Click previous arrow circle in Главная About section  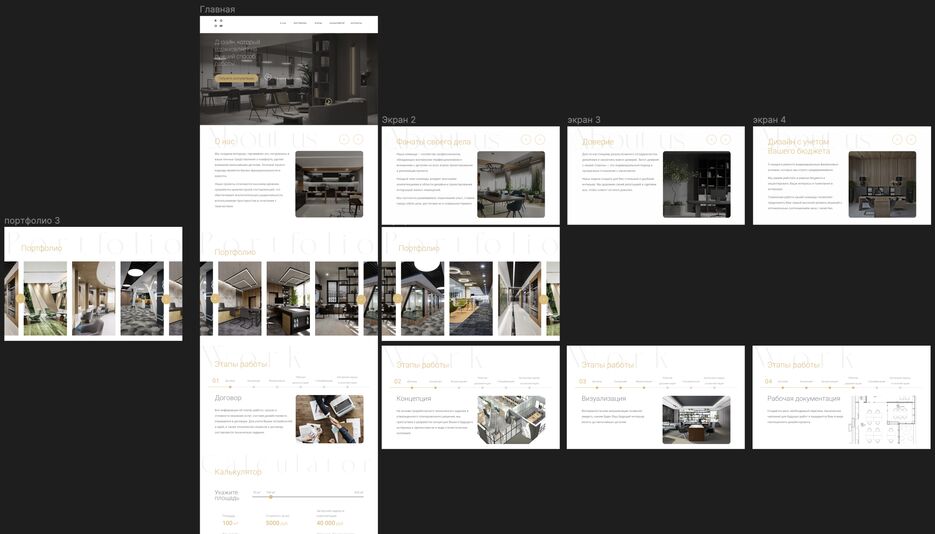click(x=343, y=139)
